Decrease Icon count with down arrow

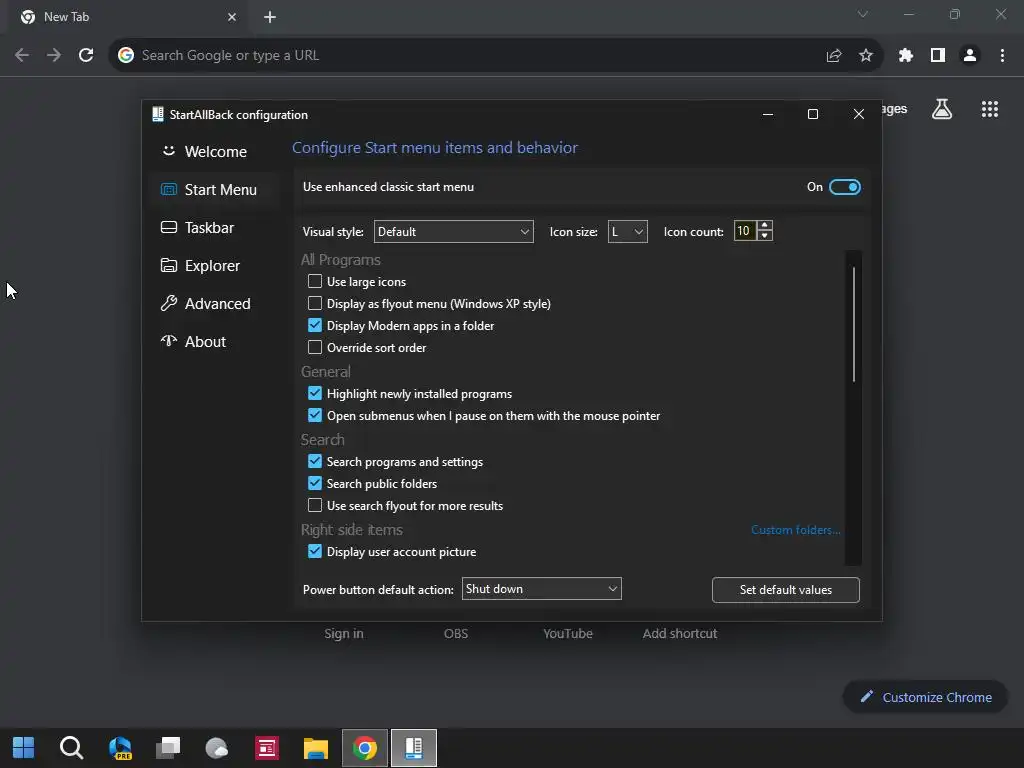[x=765, y=236]
